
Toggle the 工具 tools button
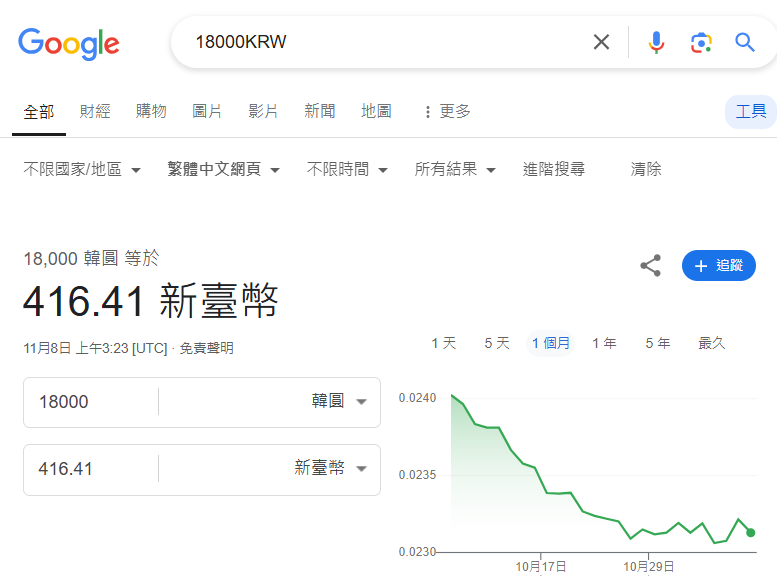(751, 112)
